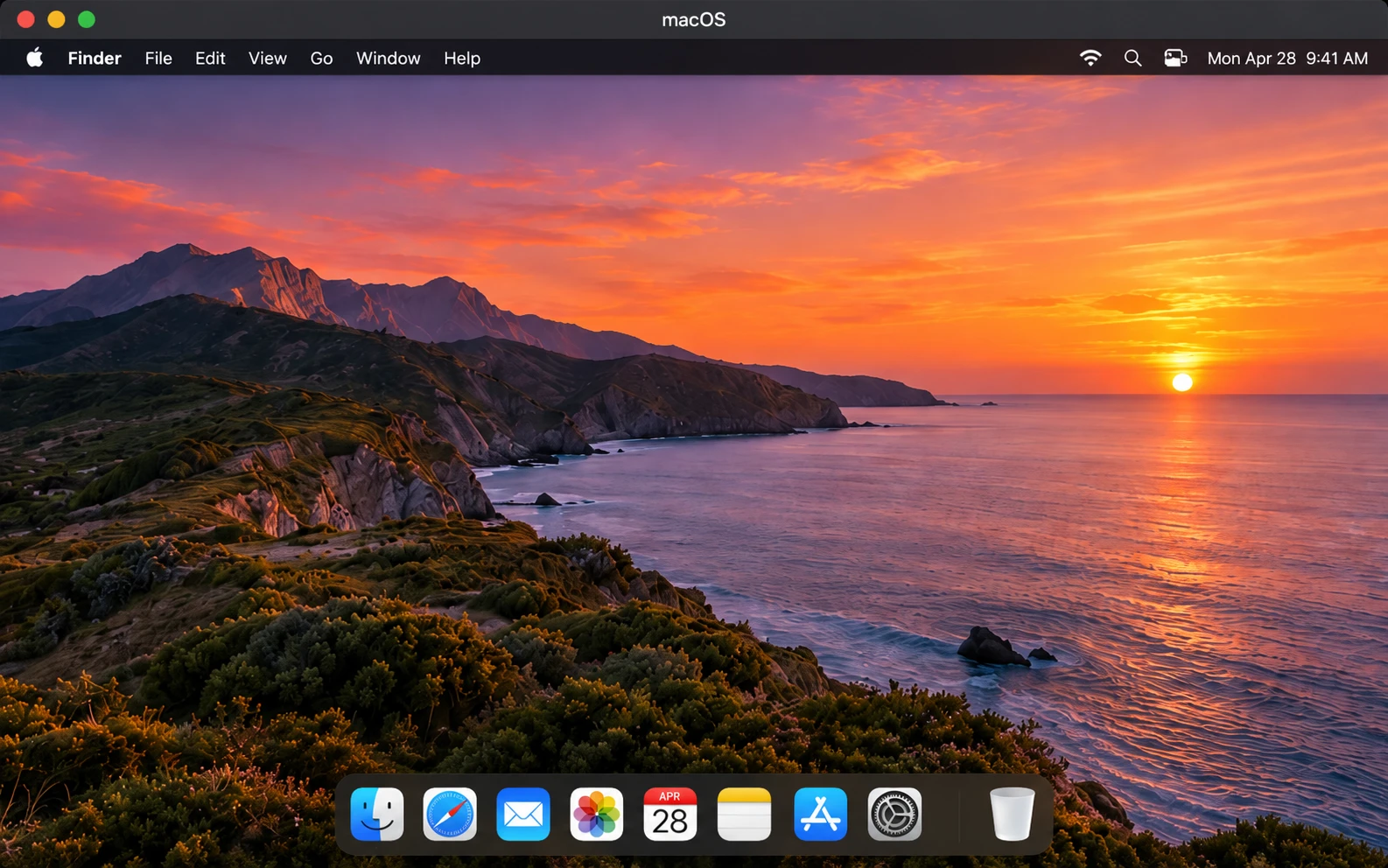The image size is (1388, 868).
Task: Open the Go menu
Action: pyautogui.click(x=321, y=58)
